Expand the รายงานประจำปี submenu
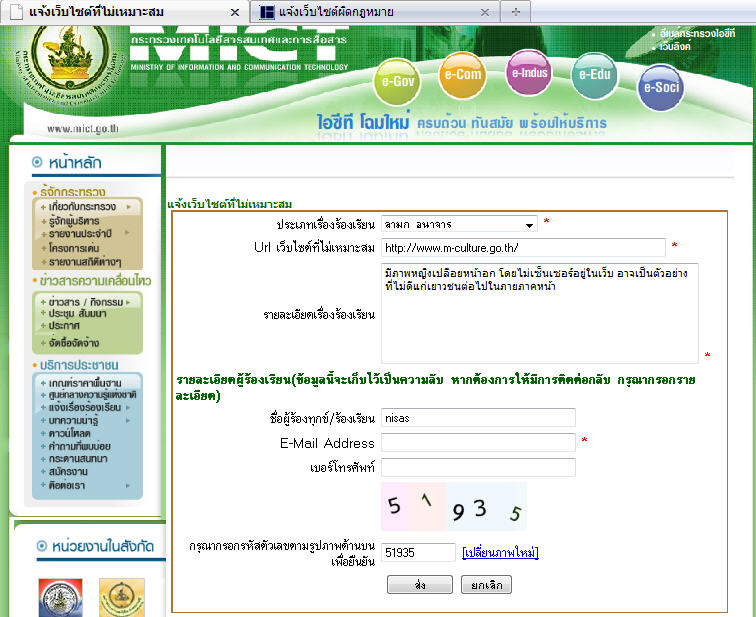 pyautogui.click(x=80, y=234)
